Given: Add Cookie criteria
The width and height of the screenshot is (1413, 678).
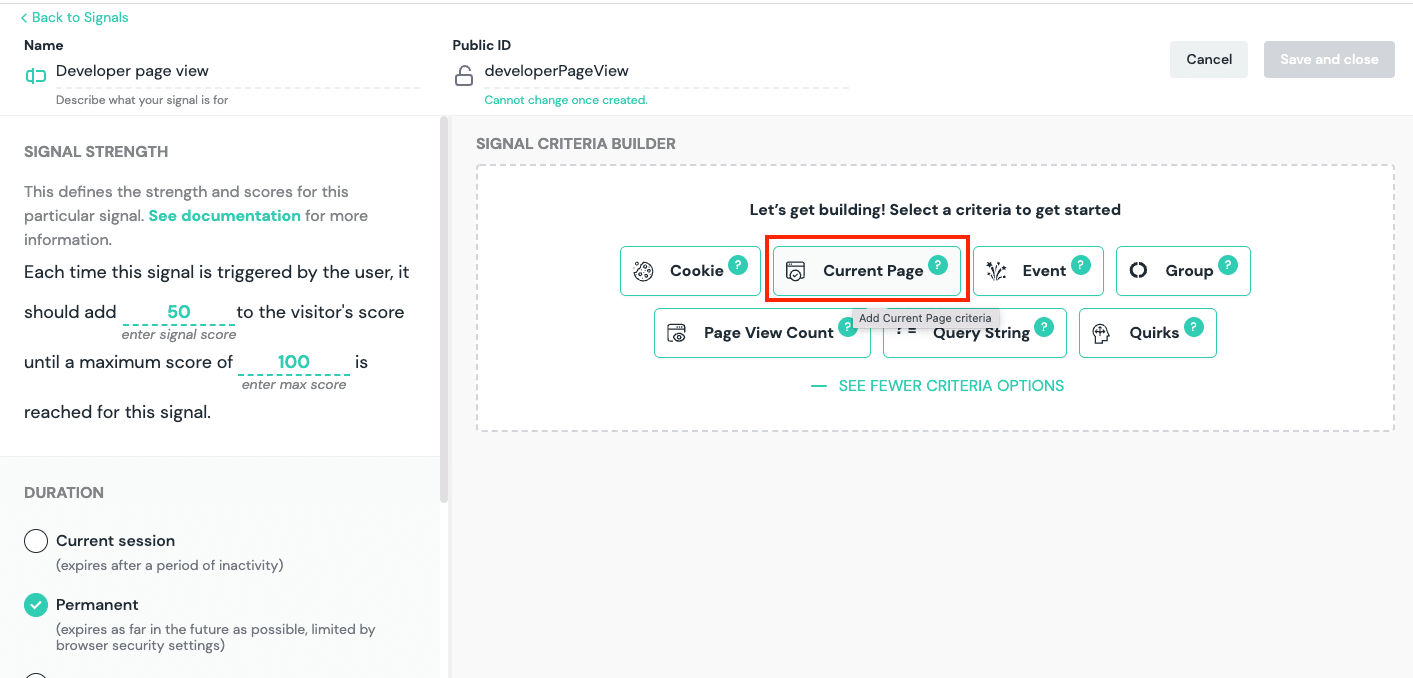Looking at the screenshot, I should pos(690,271).
